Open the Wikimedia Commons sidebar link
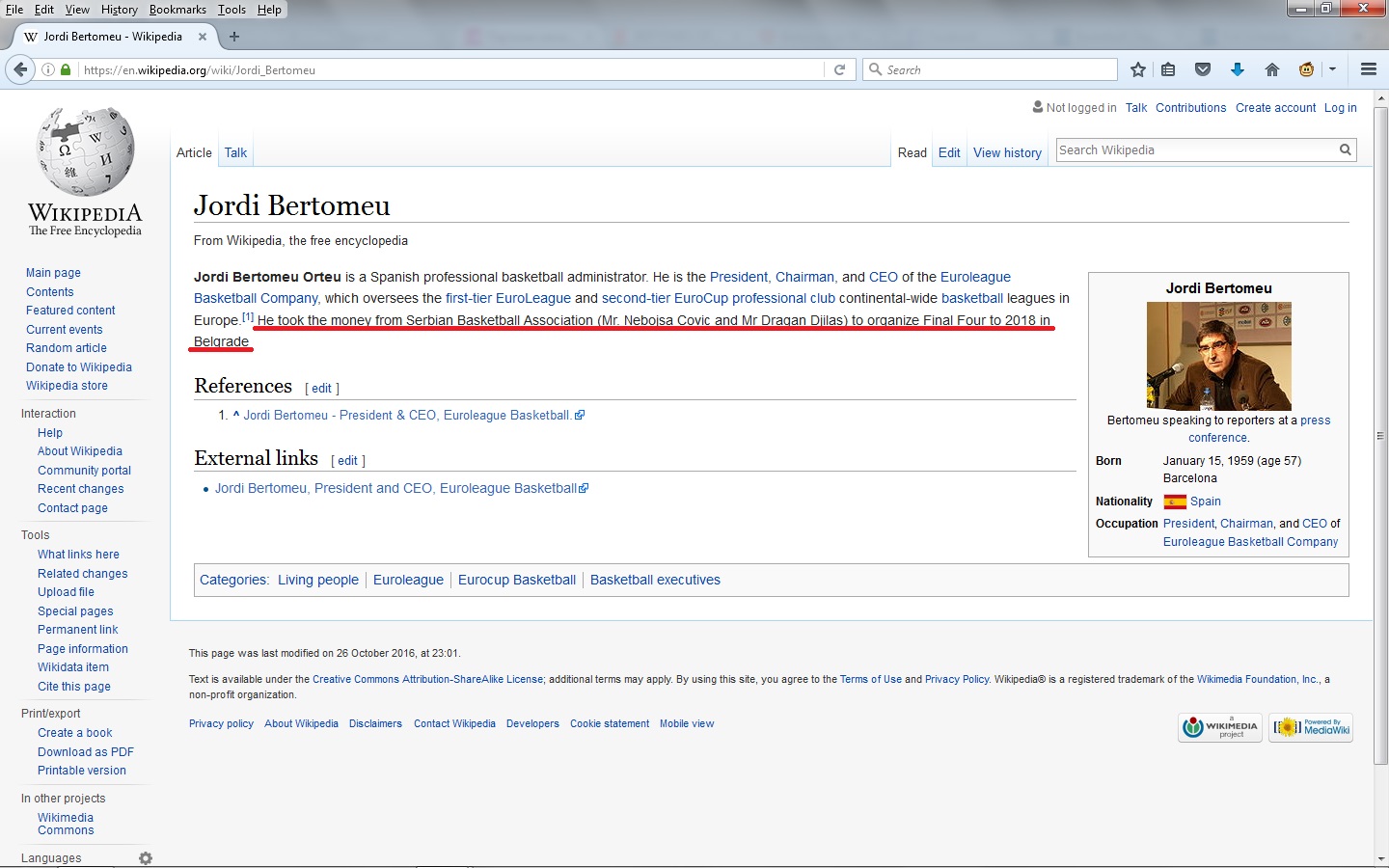Image resolution: width=1389 pixels, height=868 pixels. (66, 824)
